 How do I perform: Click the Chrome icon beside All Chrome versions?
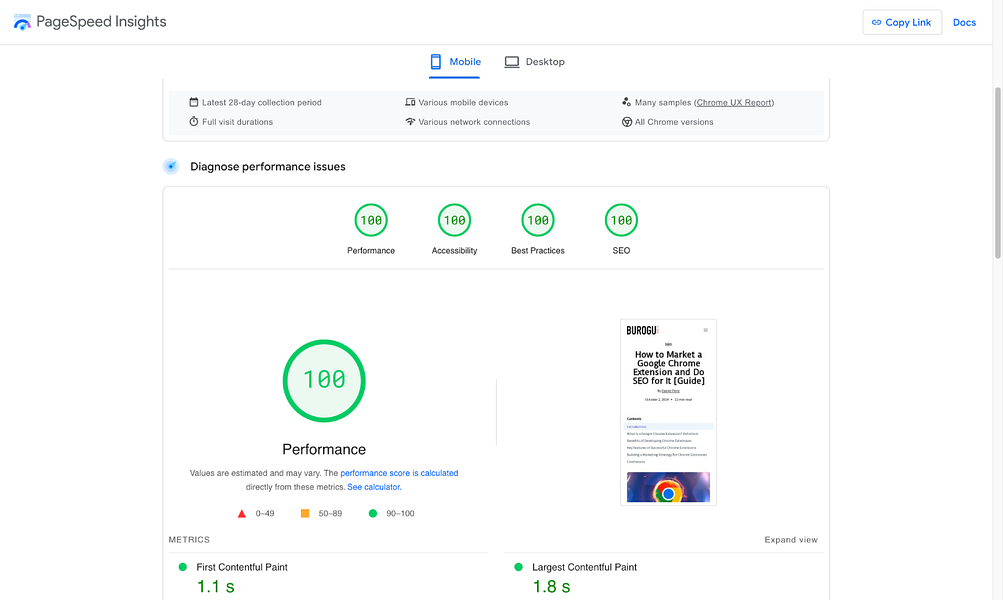(627, 122)
